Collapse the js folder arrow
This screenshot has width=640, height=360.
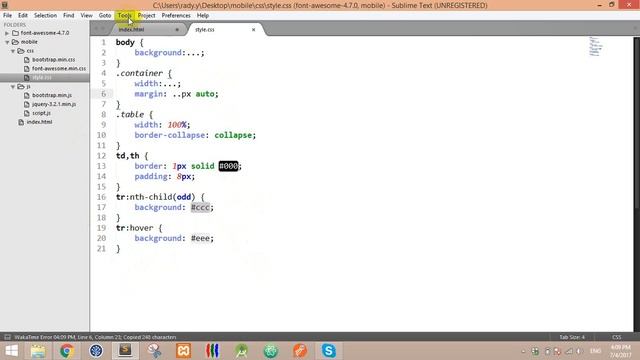pos(13,87)
